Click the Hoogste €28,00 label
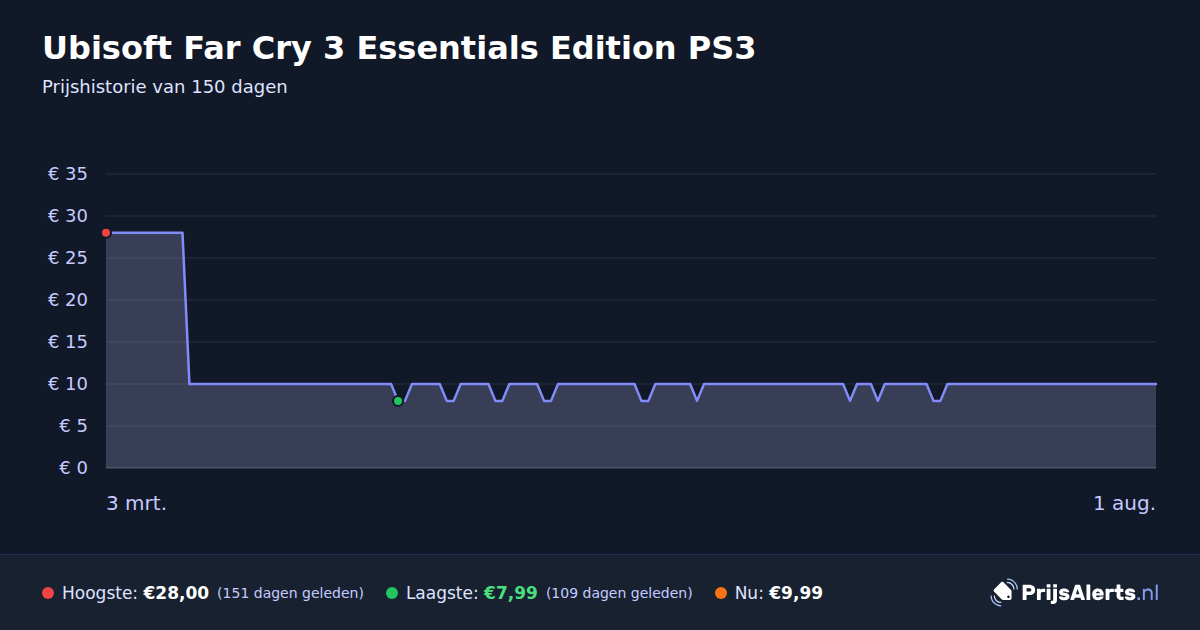This screenshot has height=630, width=1200. pyautogui.click(x=135, y=593)
